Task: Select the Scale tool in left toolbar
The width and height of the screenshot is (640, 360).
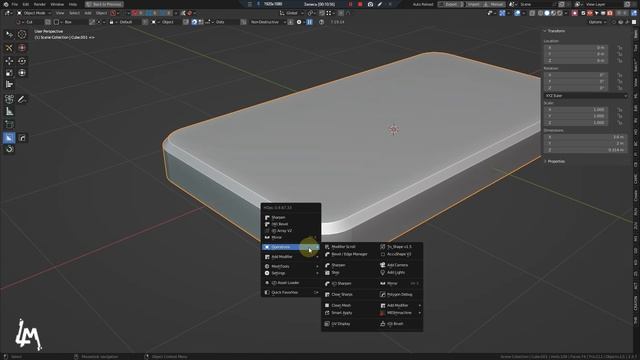Action: pos(9,73)
